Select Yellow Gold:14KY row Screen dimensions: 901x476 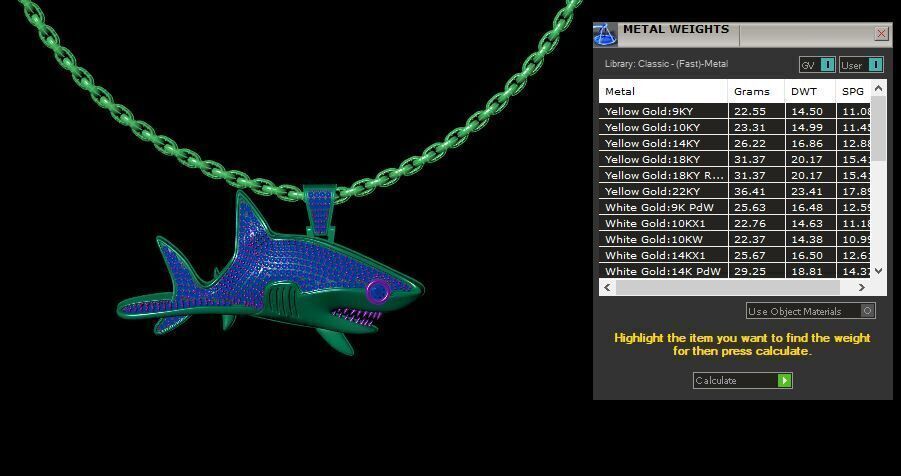735,143
